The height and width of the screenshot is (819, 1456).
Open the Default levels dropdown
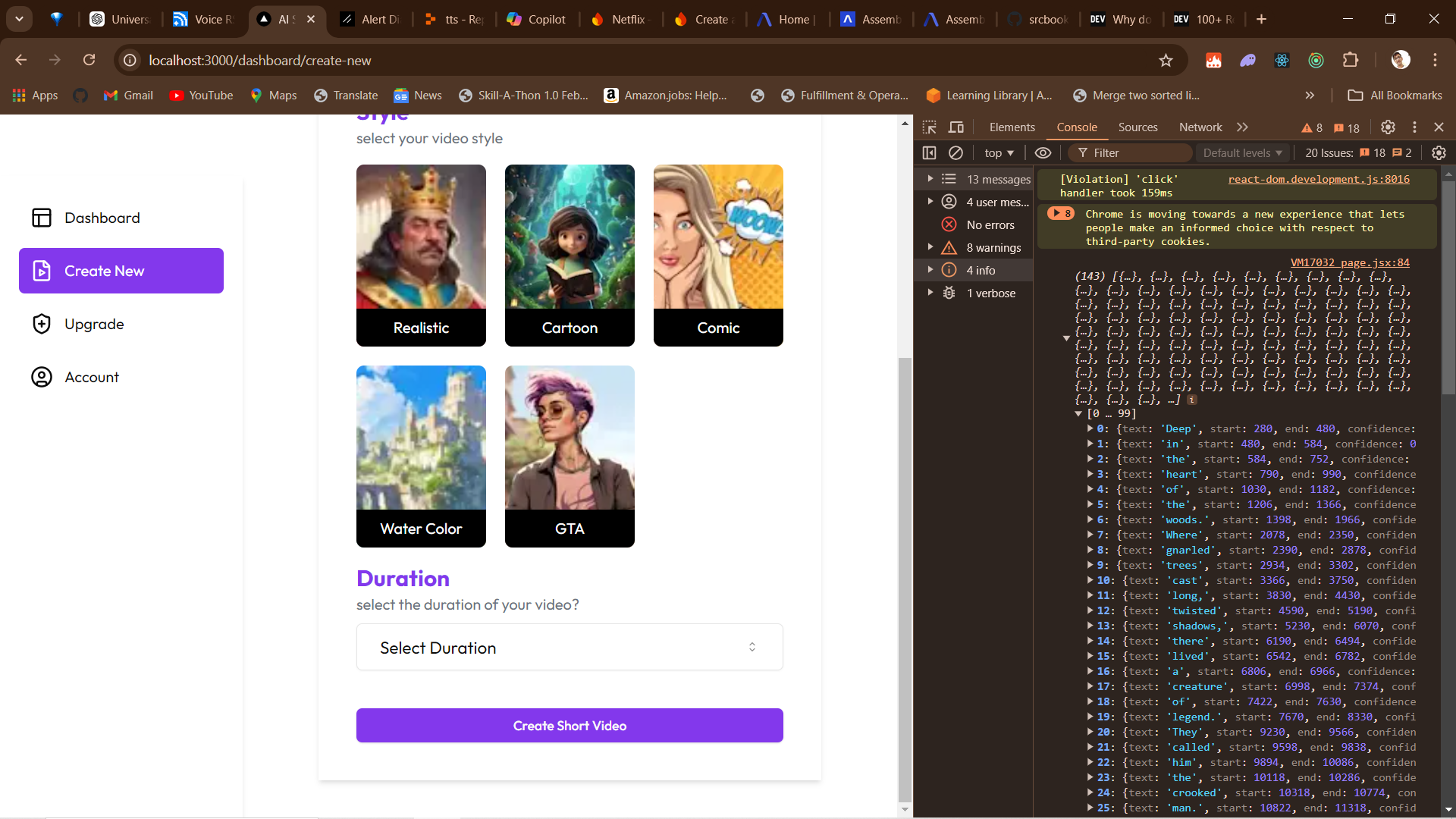pyautogui.click(x=1242, y=153)
